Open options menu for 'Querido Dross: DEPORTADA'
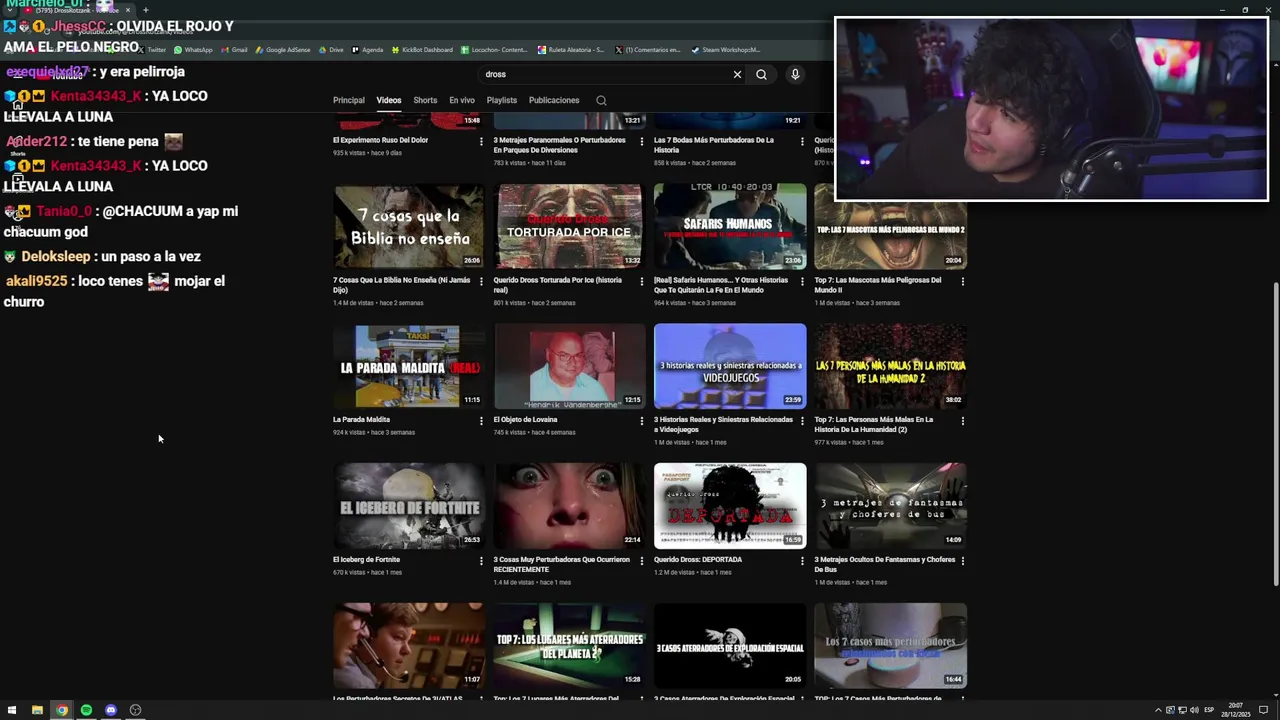The width and height of the screenshot is (1280, 720). click(802, 561)
